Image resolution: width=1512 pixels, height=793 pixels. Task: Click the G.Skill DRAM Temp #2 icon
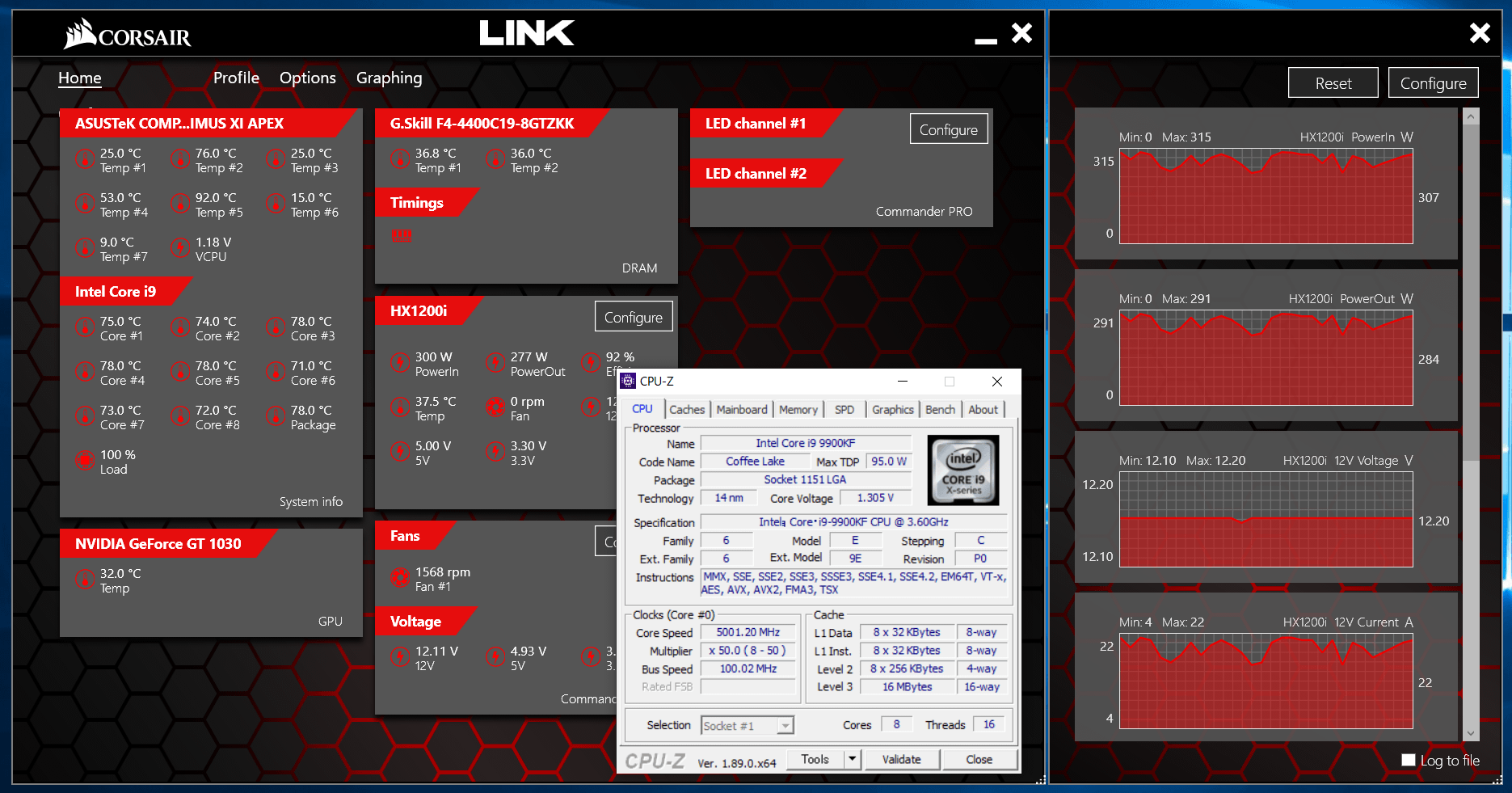(495, 159)
